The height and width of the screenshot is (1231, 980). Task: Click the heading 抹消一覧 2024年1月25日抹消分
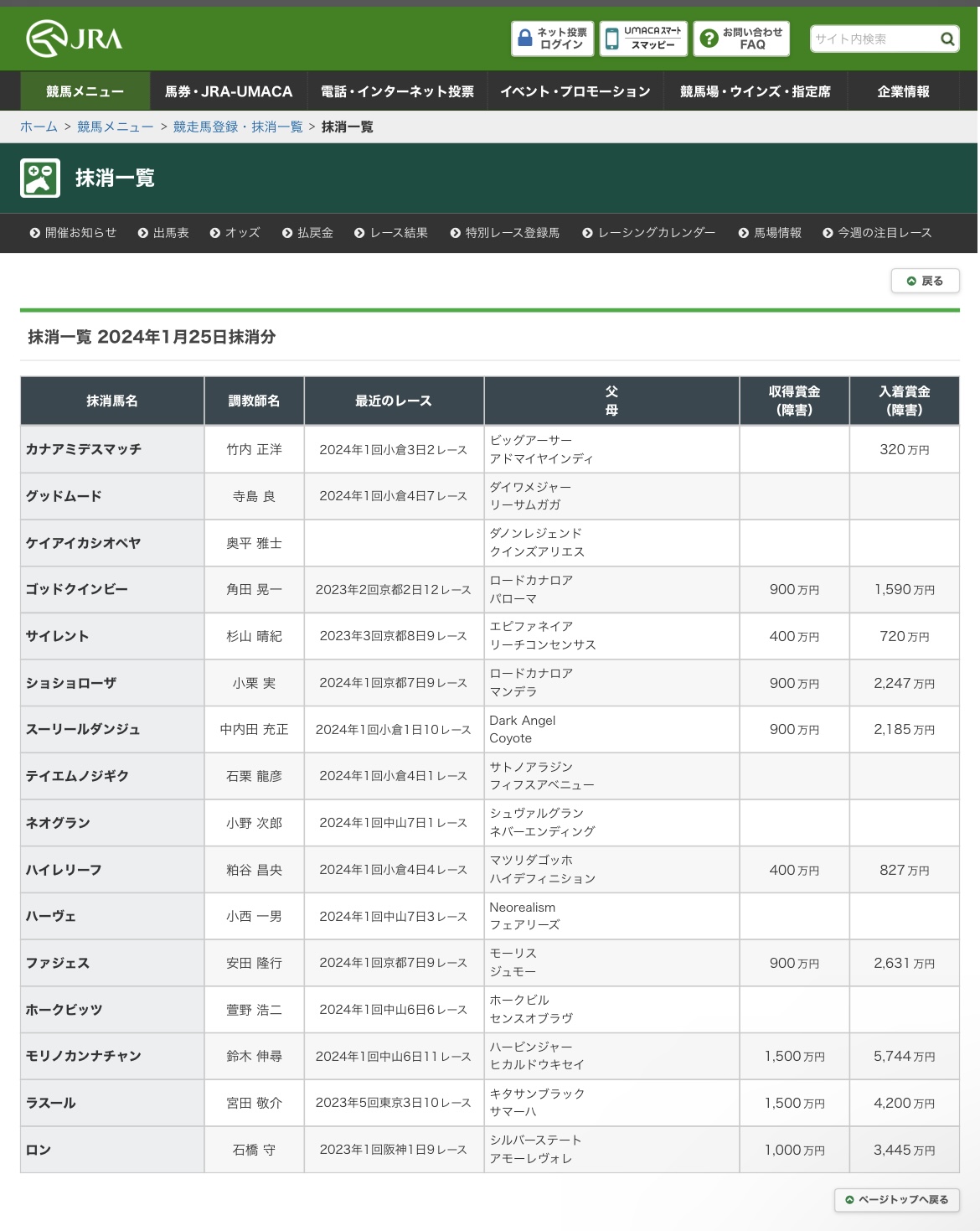pos(152,337)
